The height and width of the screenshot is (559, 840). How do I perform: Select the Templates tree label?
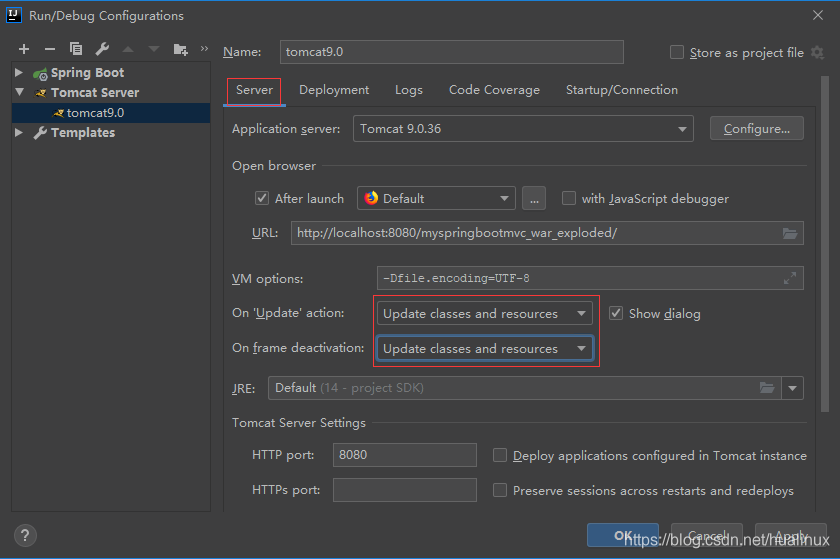83,132
